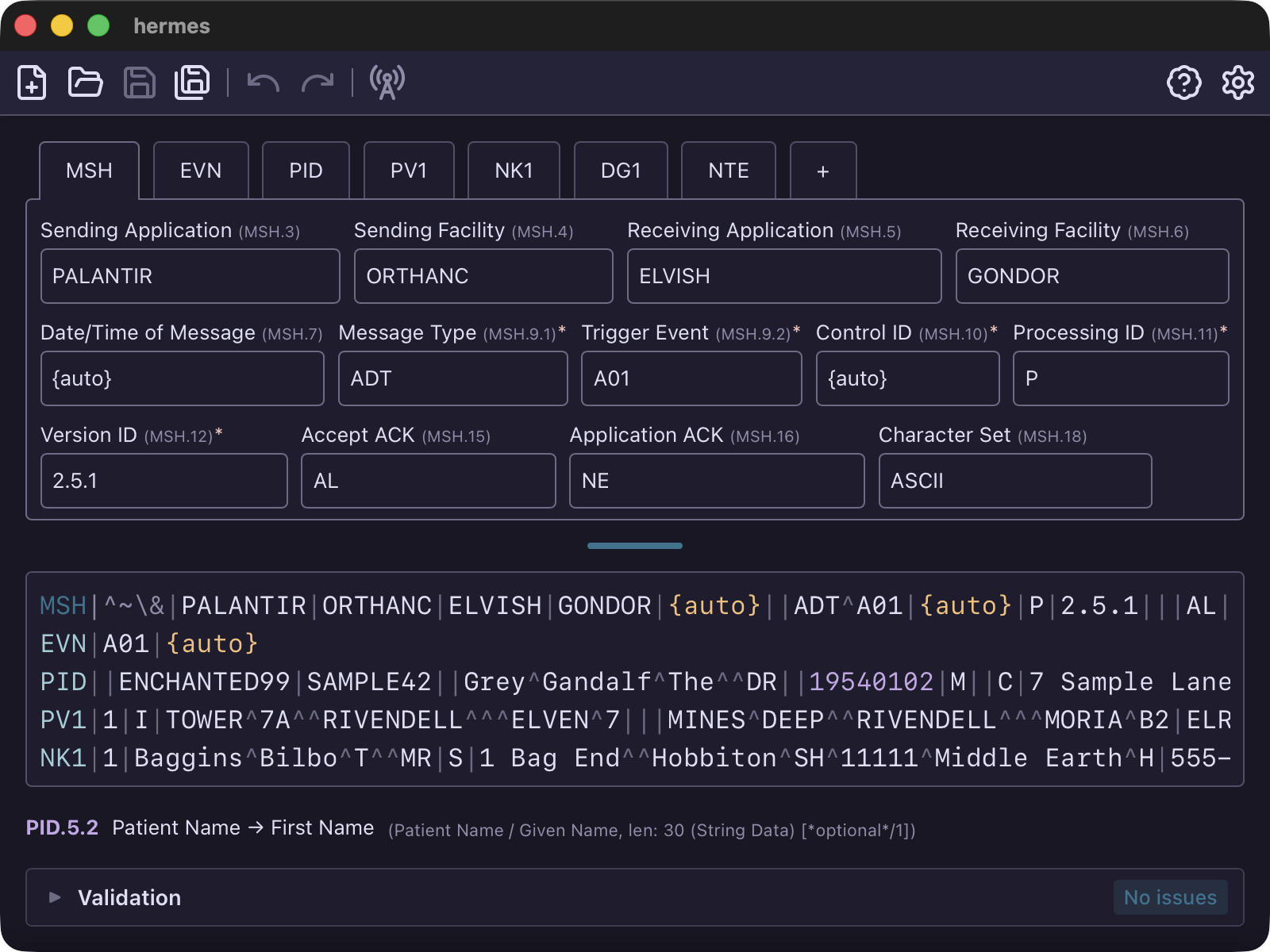The image size is (1270, 952).
Task: Click the Save All icon
Action: pos(191,82)
